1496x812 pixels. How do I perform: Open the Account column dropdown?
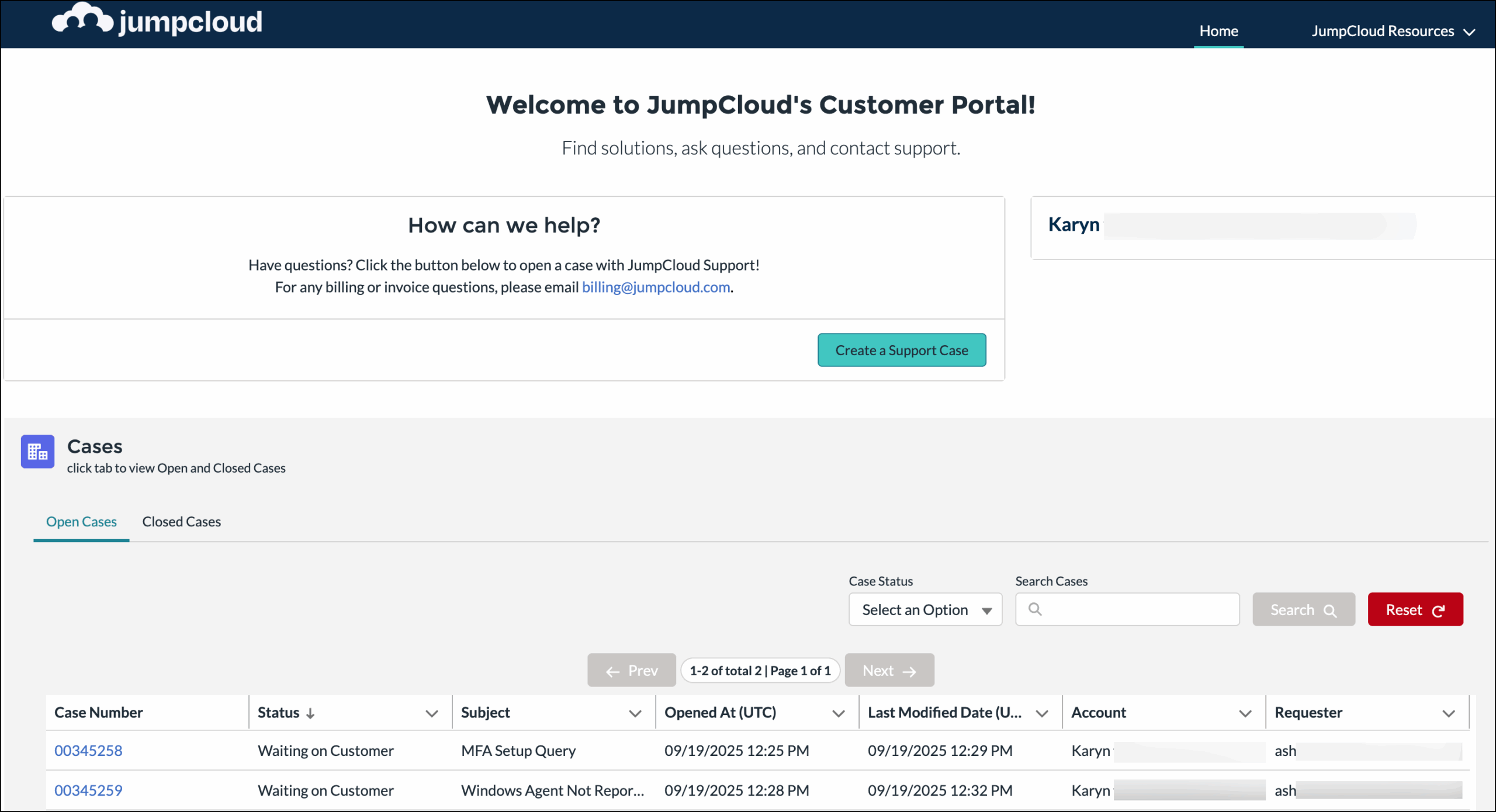tap(1245, 713)
